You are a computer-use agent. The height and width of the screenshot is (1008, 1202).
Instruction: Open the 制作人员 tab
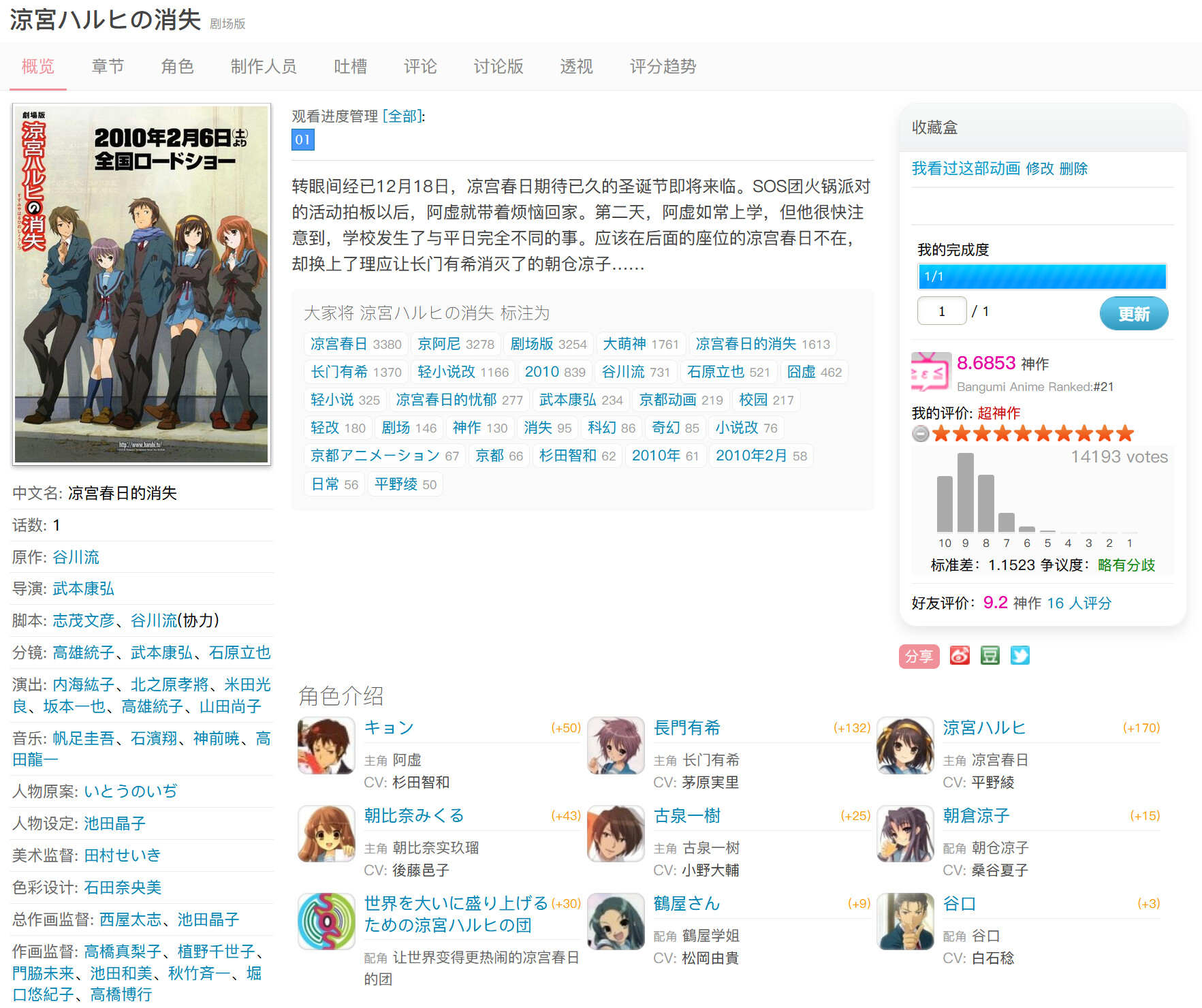[x=264, y=66]
